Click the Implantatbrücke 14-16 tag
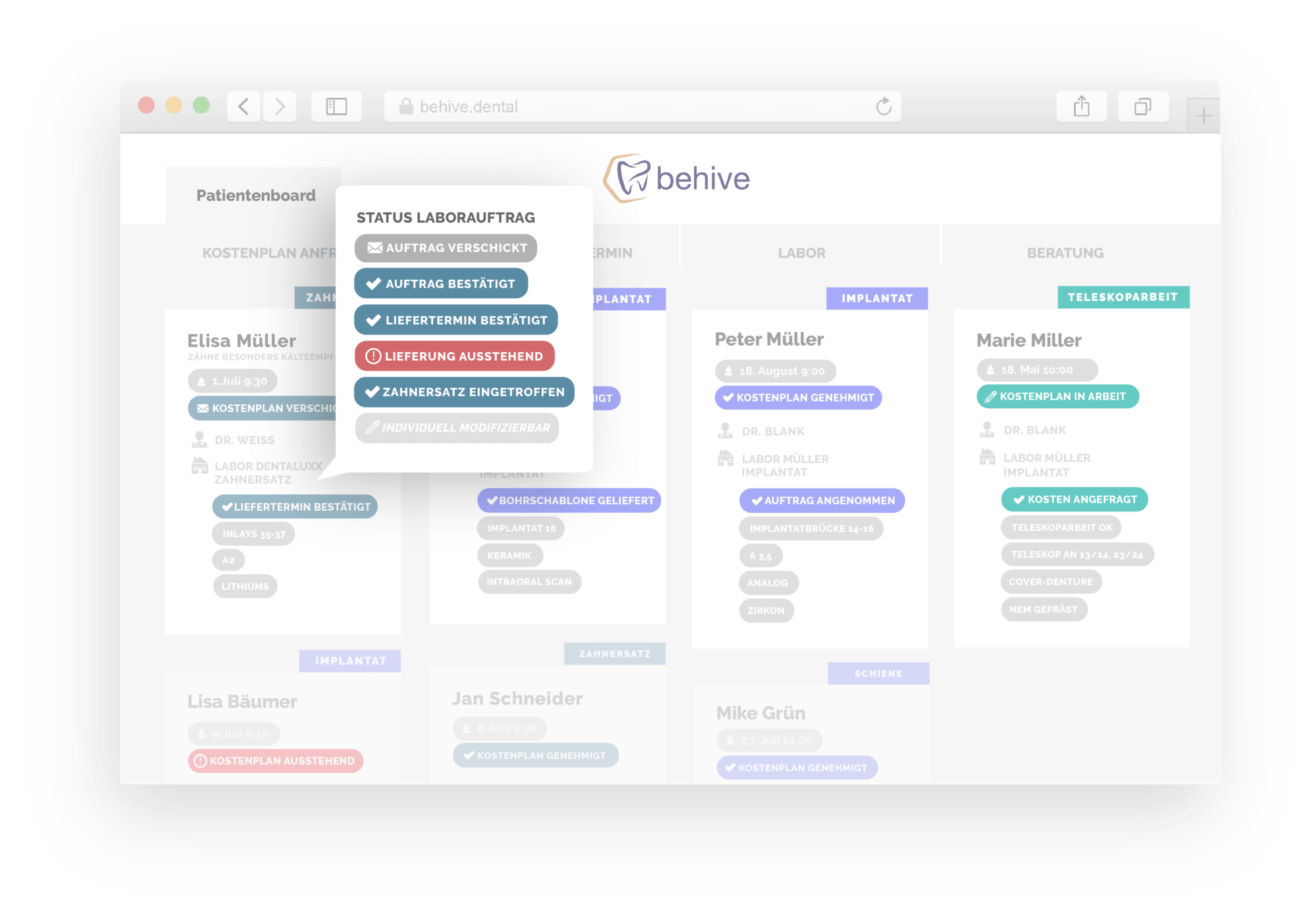This screenshot has height=919, width=1316. 811,529
